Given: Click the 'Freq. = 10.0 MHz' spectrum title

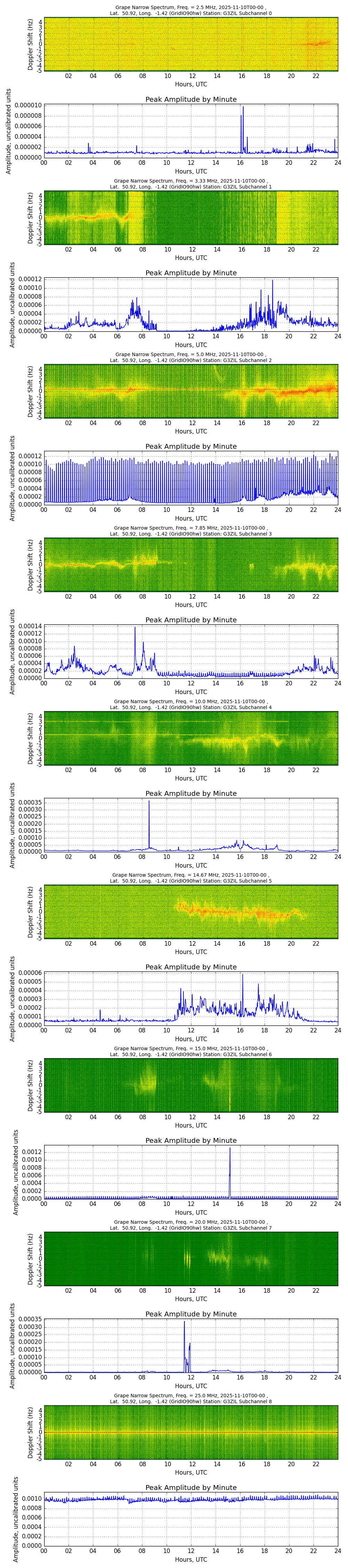Looking at the screenshot, I should point(190,701).
